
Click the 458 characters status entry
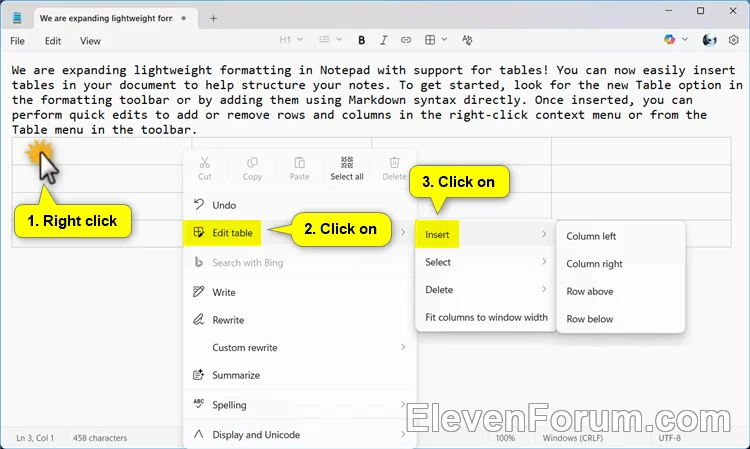click(100, 438)
